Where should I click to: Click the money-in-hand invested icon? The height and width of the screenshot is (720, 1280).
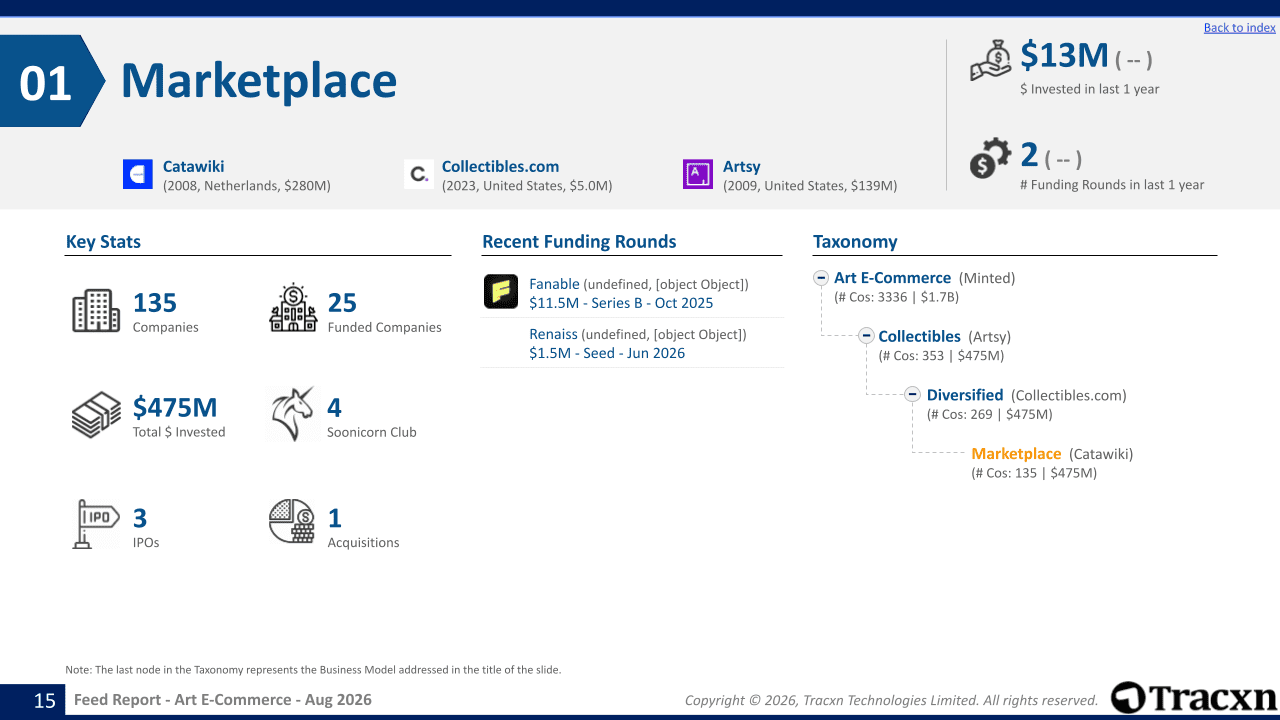pos(992,60)
